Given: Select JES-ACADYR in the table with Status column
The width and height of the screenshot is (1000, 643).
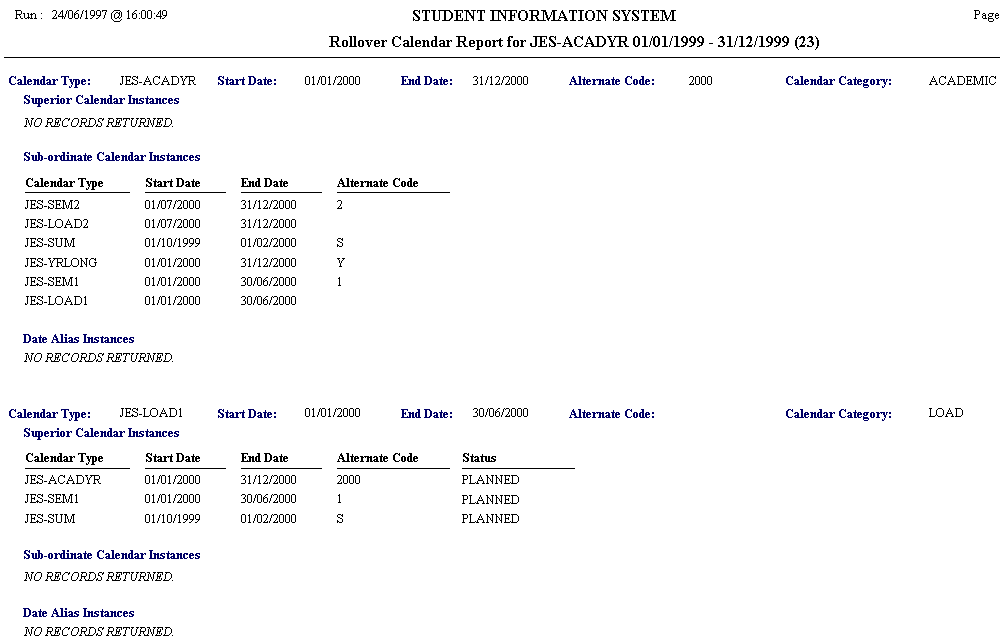Looking at the screenshot, I should (62, 480).
